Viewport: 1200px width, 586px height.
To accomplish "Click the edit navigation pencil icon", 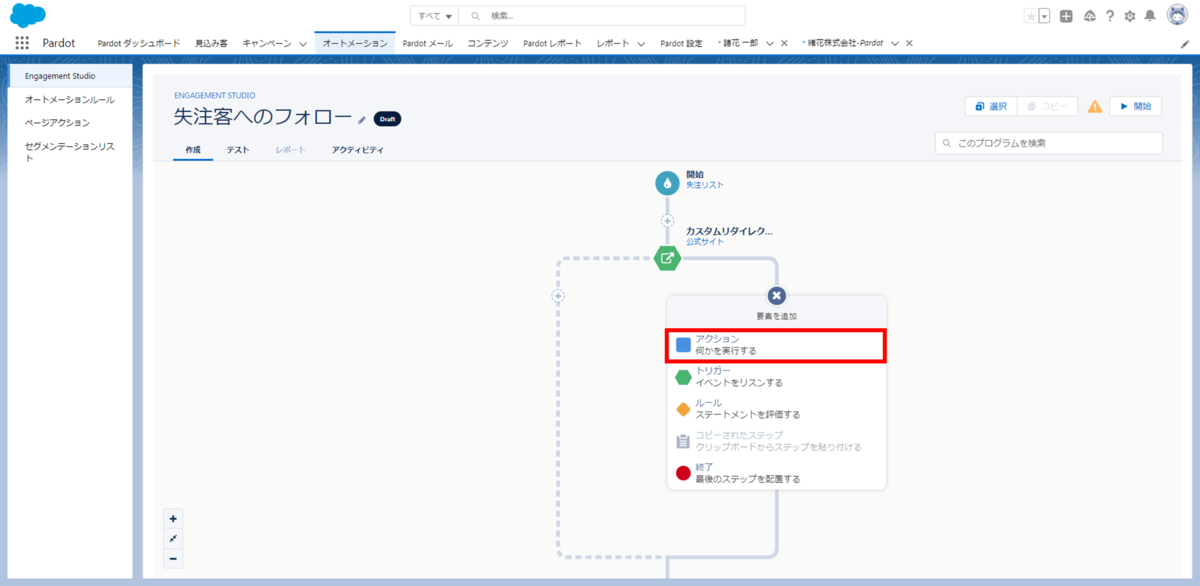I will [x=1185, y=44].
